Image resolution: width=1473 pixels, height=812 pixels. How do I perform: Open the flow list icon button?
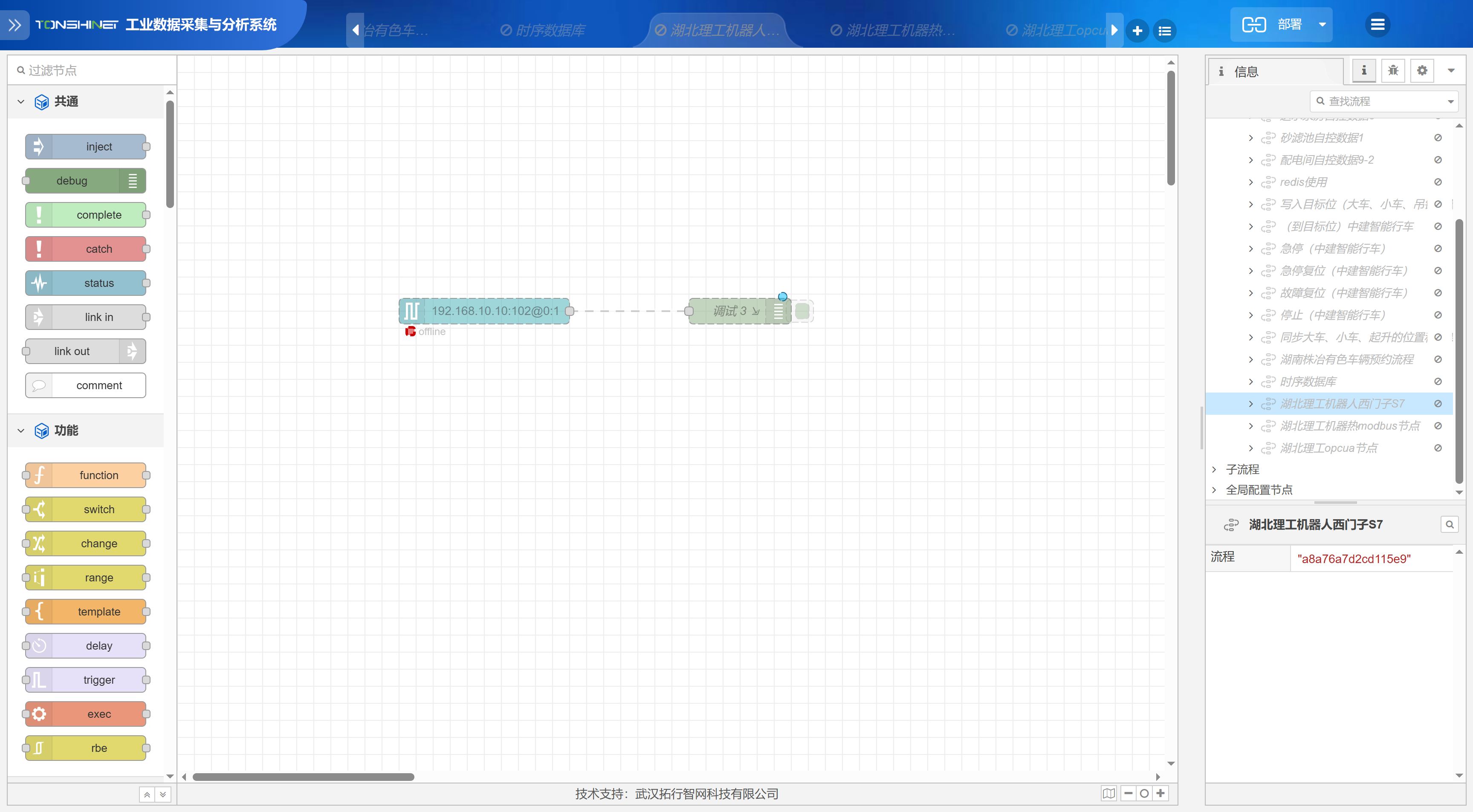coord(1164,30)
